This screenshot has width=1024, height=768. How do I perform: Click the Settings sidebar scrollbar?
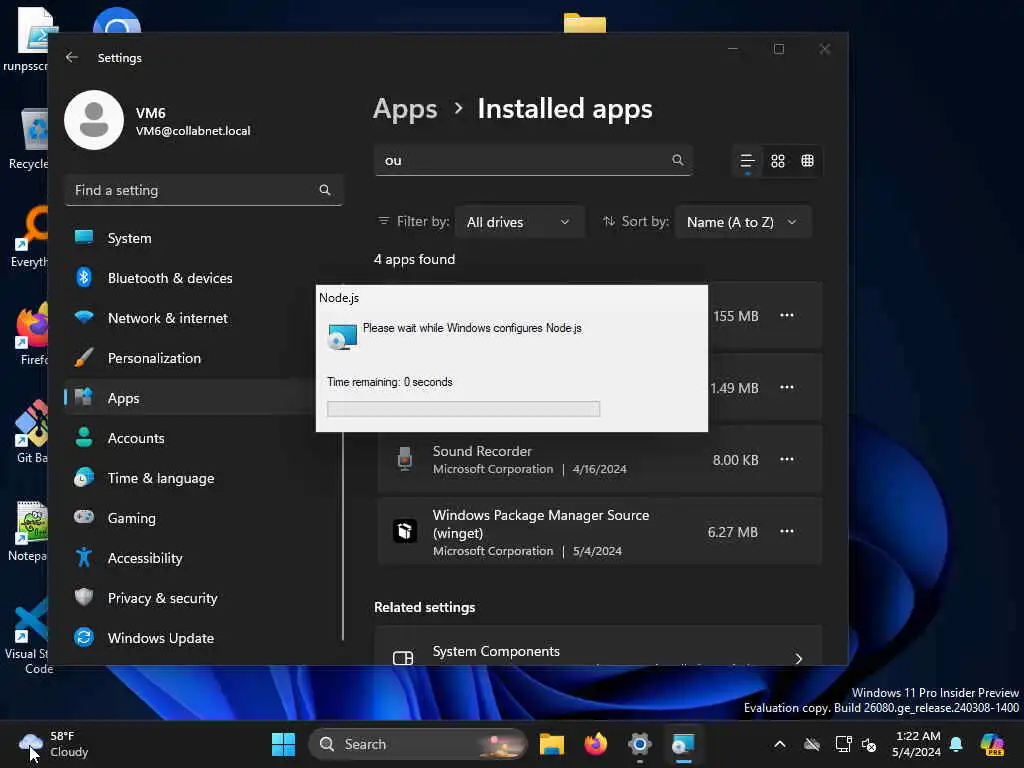[x=342, y=536]
